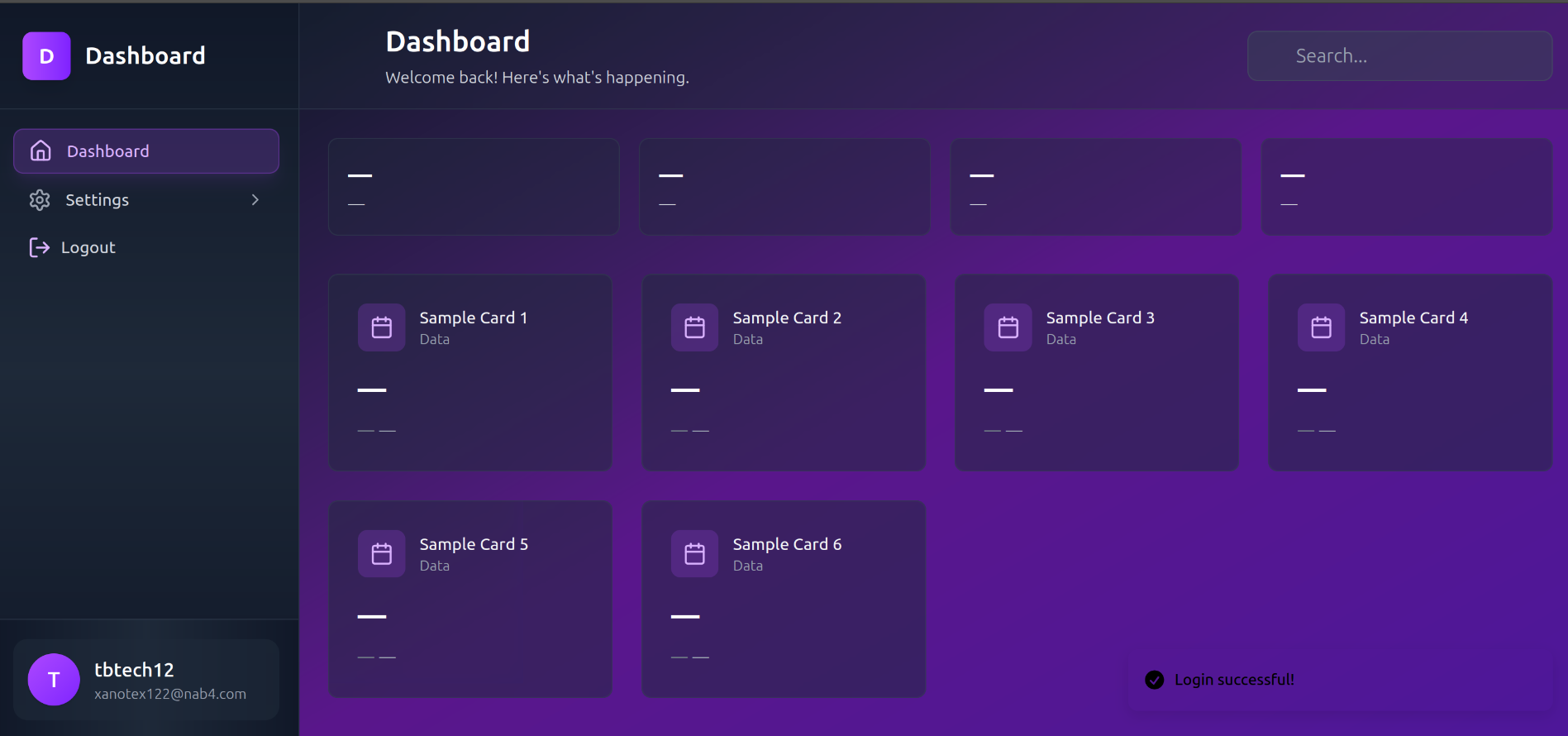Click the main Dashboard page heading
Screen dimensions: 1568x736
[458, 41]
